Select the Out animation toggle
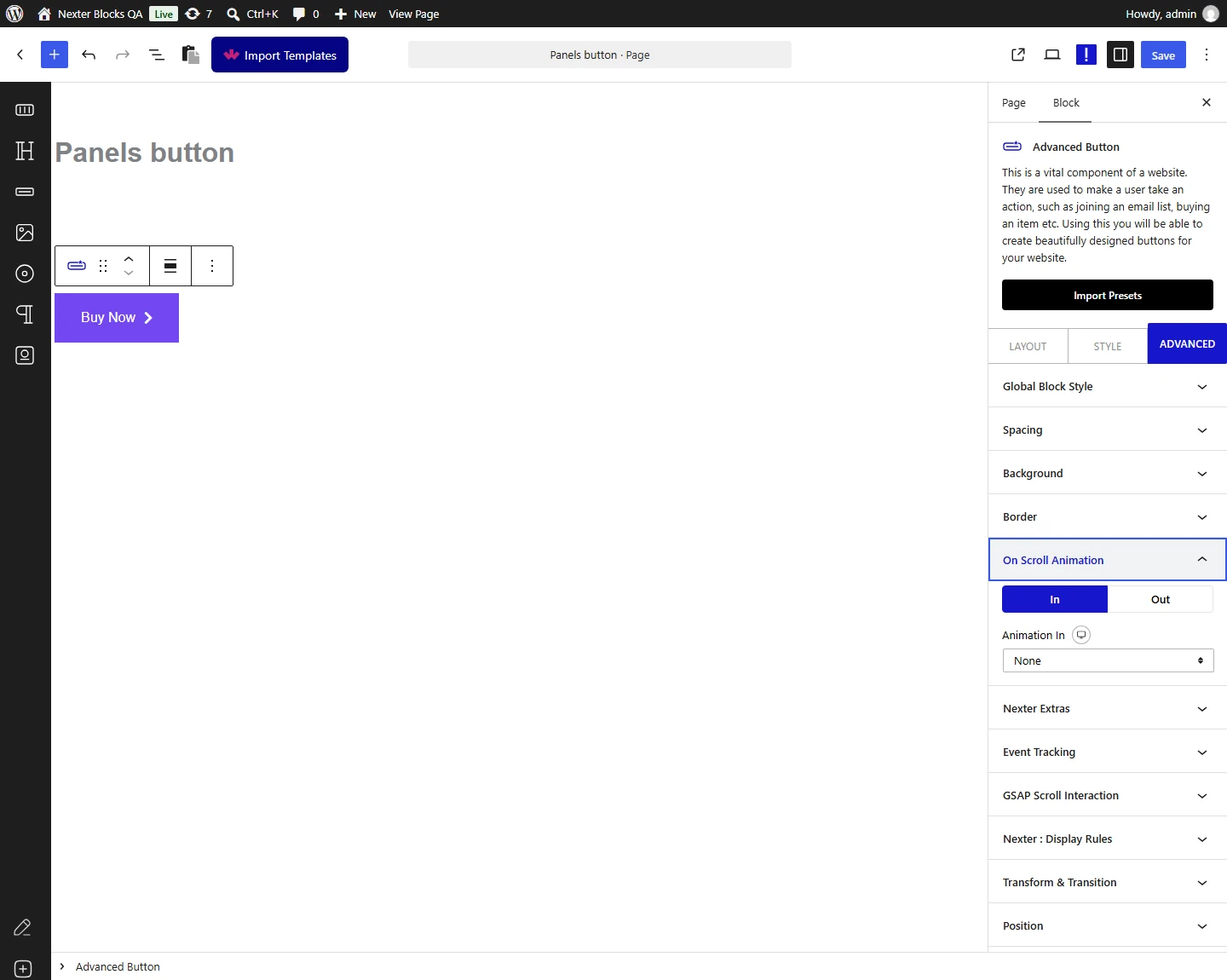This screenshot has height=980, width=1227. coord(1161,599)
